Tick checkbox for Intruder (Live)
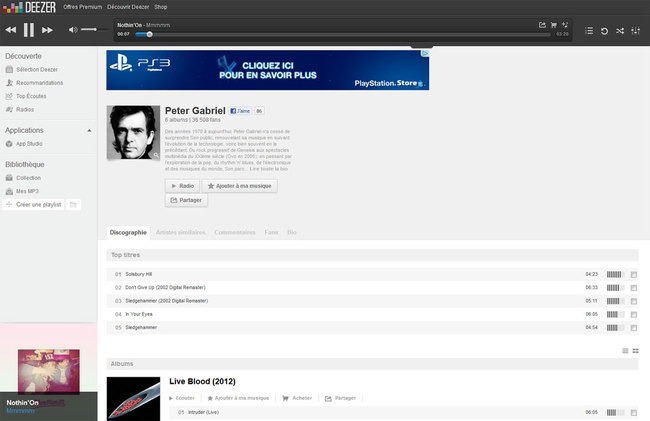Viewport: 650px width, 421px height. click(x=634, y=412)
